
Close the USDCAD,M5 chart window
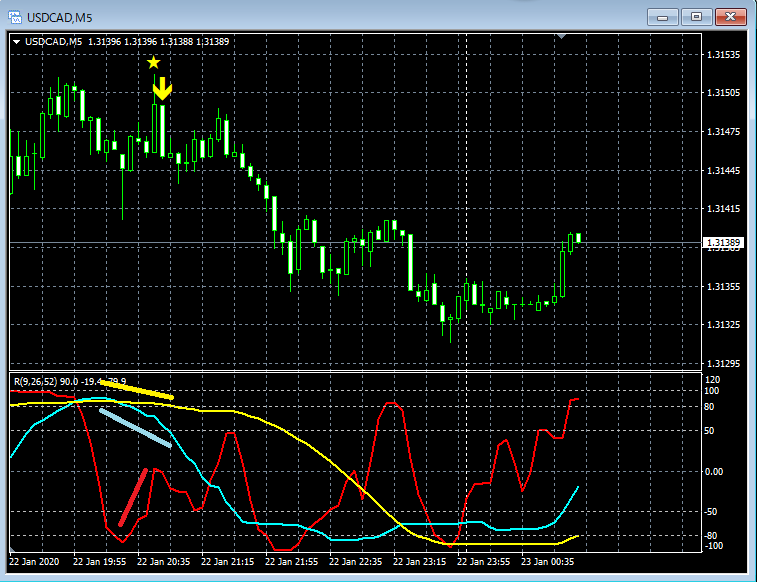730,17
